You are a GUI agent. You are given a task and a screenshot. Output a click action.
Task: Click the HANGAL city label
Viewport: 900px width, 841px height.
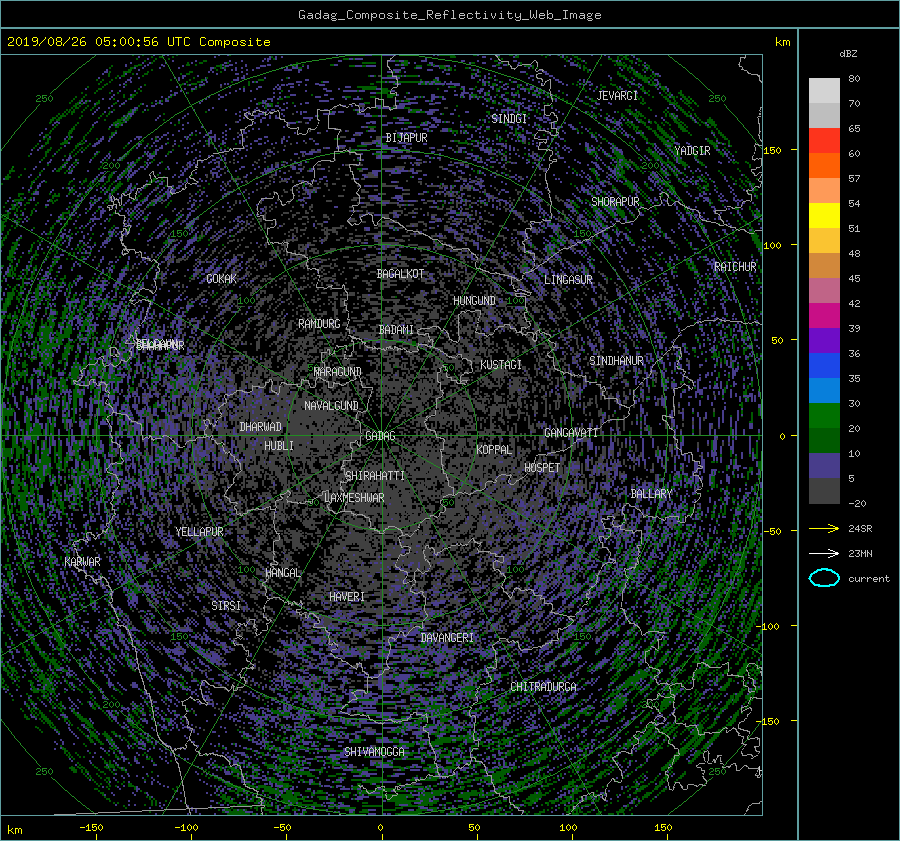click(283, 573)
